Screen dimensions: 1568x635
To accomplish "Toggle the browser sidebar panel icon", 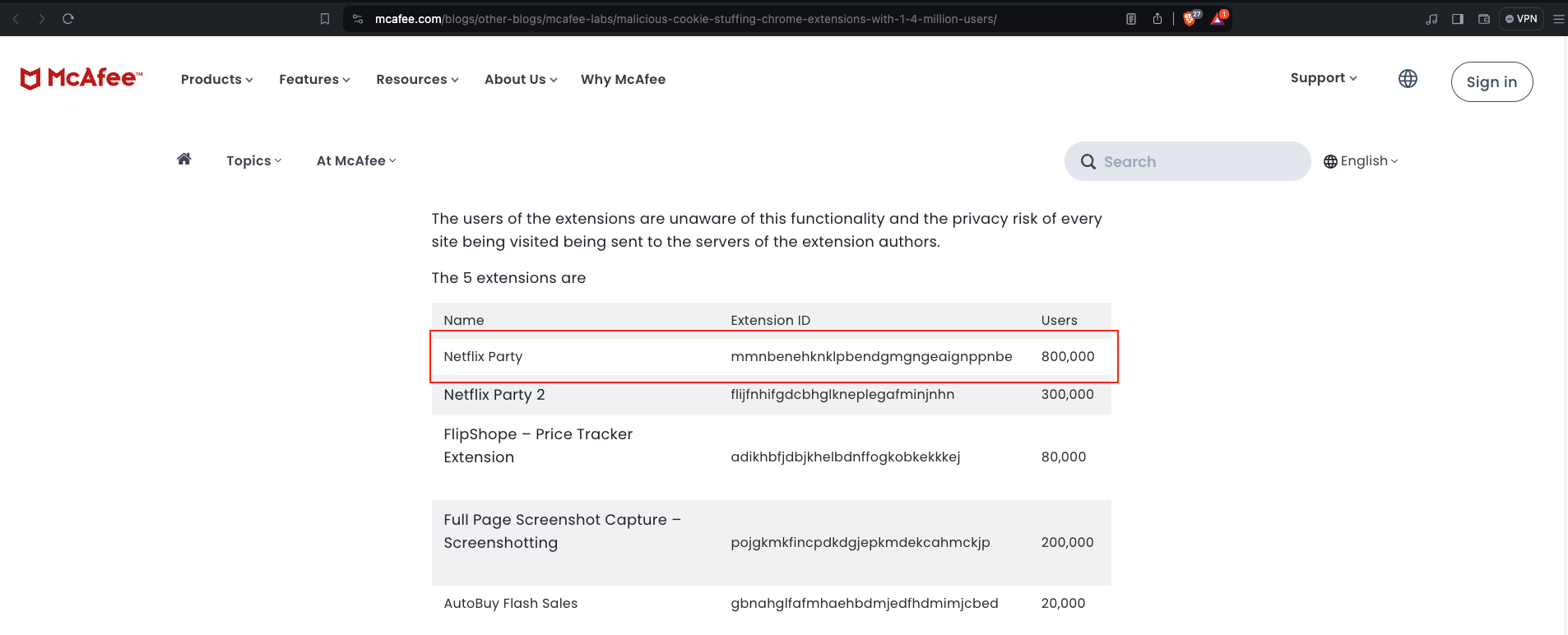I will click(x=1458, y=19).
